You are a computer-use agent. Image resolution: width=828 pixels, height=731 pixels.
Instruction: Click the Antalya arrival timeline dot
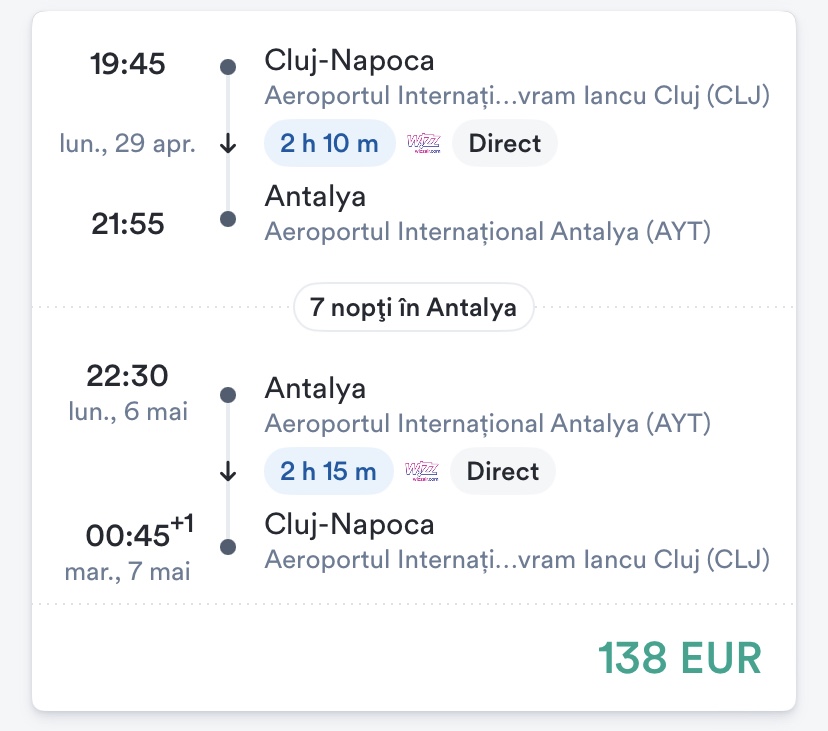228,219
